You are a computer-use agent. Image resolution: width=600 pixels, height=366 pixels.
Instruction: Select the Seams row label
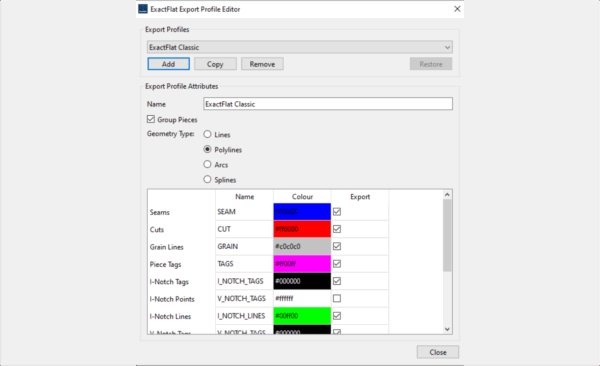(160, 212)
